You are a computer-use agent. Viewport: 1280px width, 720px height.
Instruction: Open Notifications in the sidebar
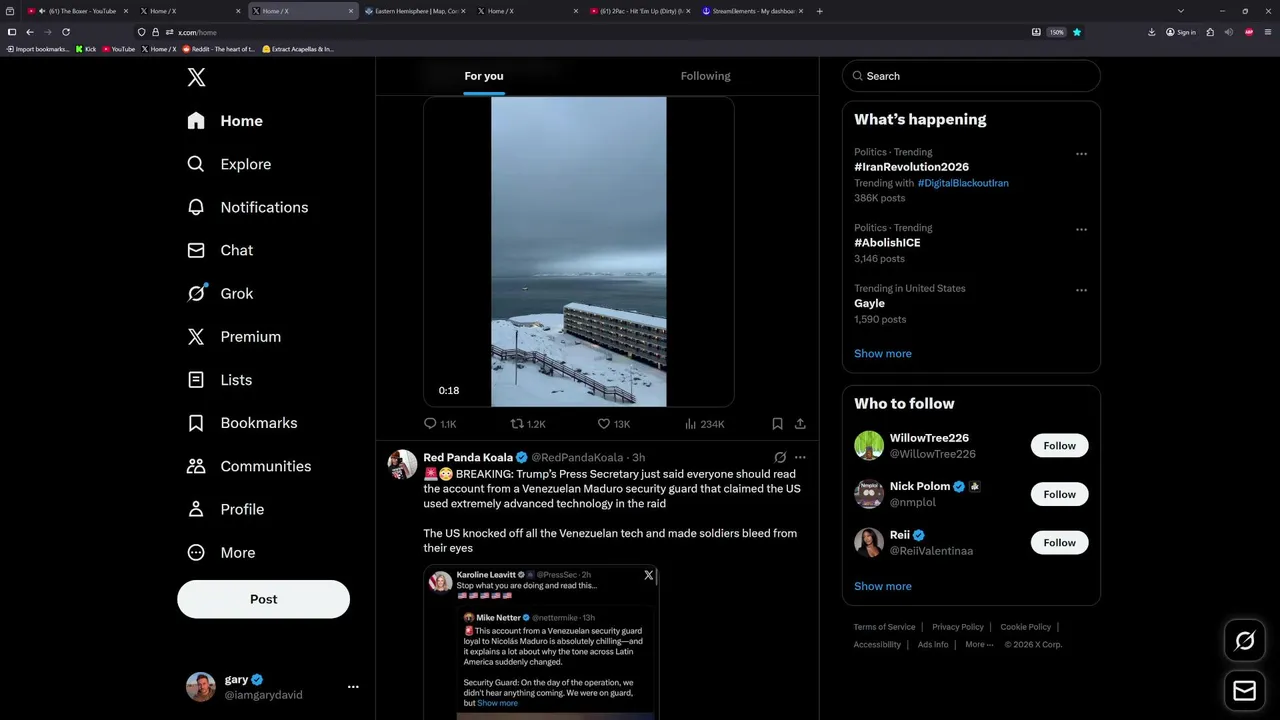point(248,207)
